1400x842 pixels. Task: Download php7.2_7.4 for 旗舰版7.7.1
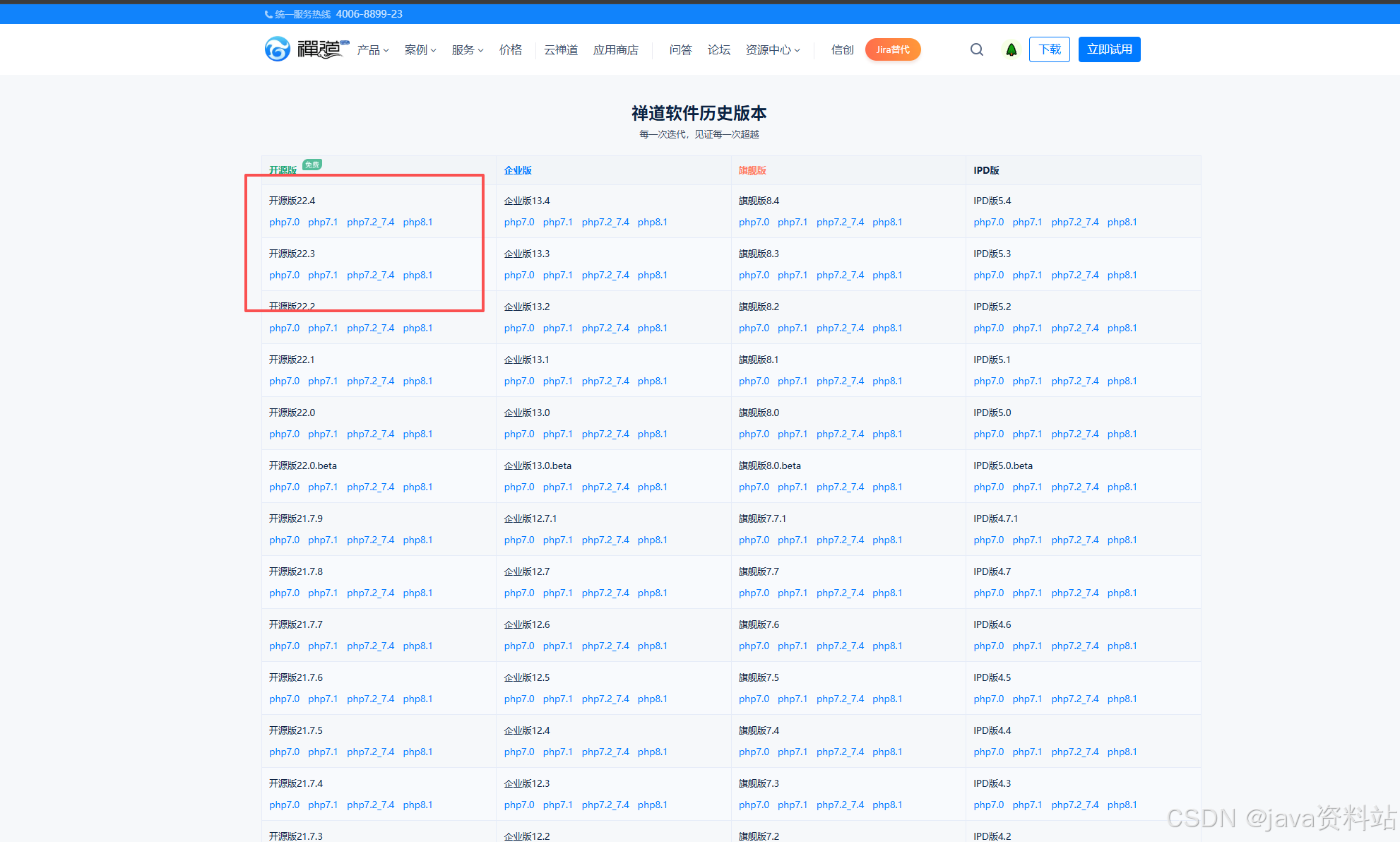[840, 540]
